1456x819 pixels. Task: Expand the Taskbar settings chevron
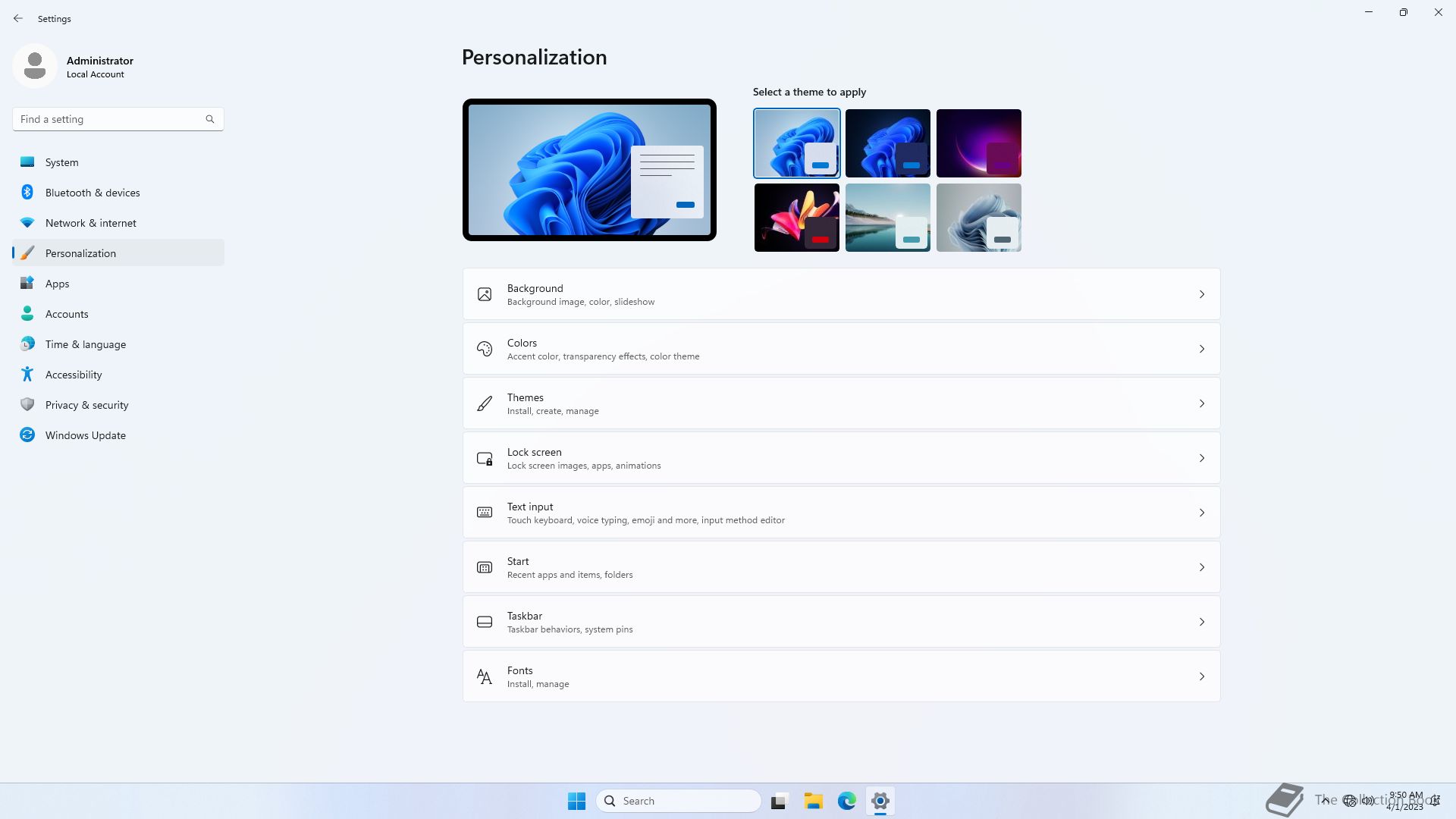point(1202,622)
